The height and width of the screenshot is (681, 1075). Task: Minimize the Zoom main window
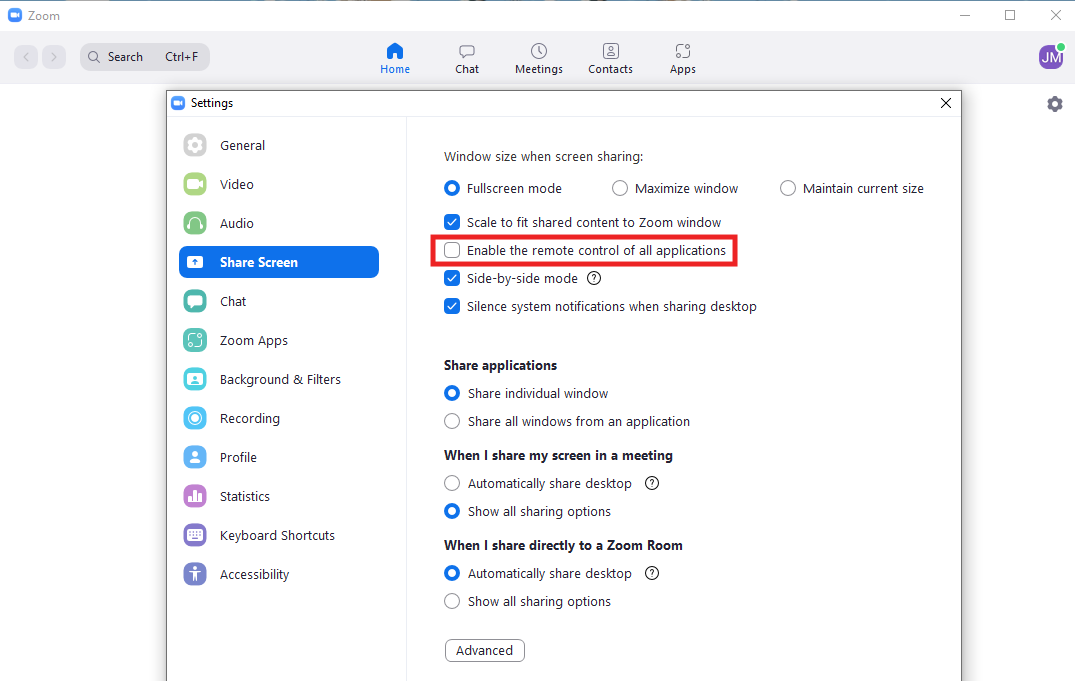point(965,15)
